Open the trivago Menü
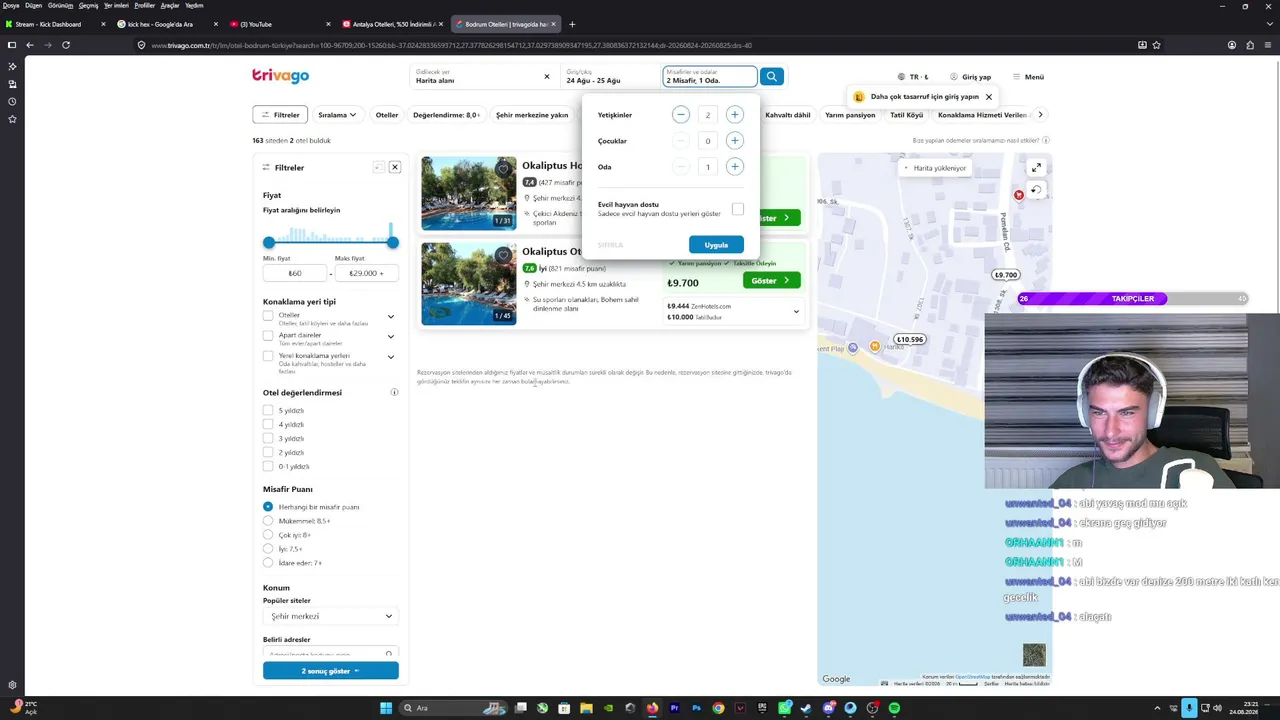This screenshot has width=1280, height=720. 1028,77
